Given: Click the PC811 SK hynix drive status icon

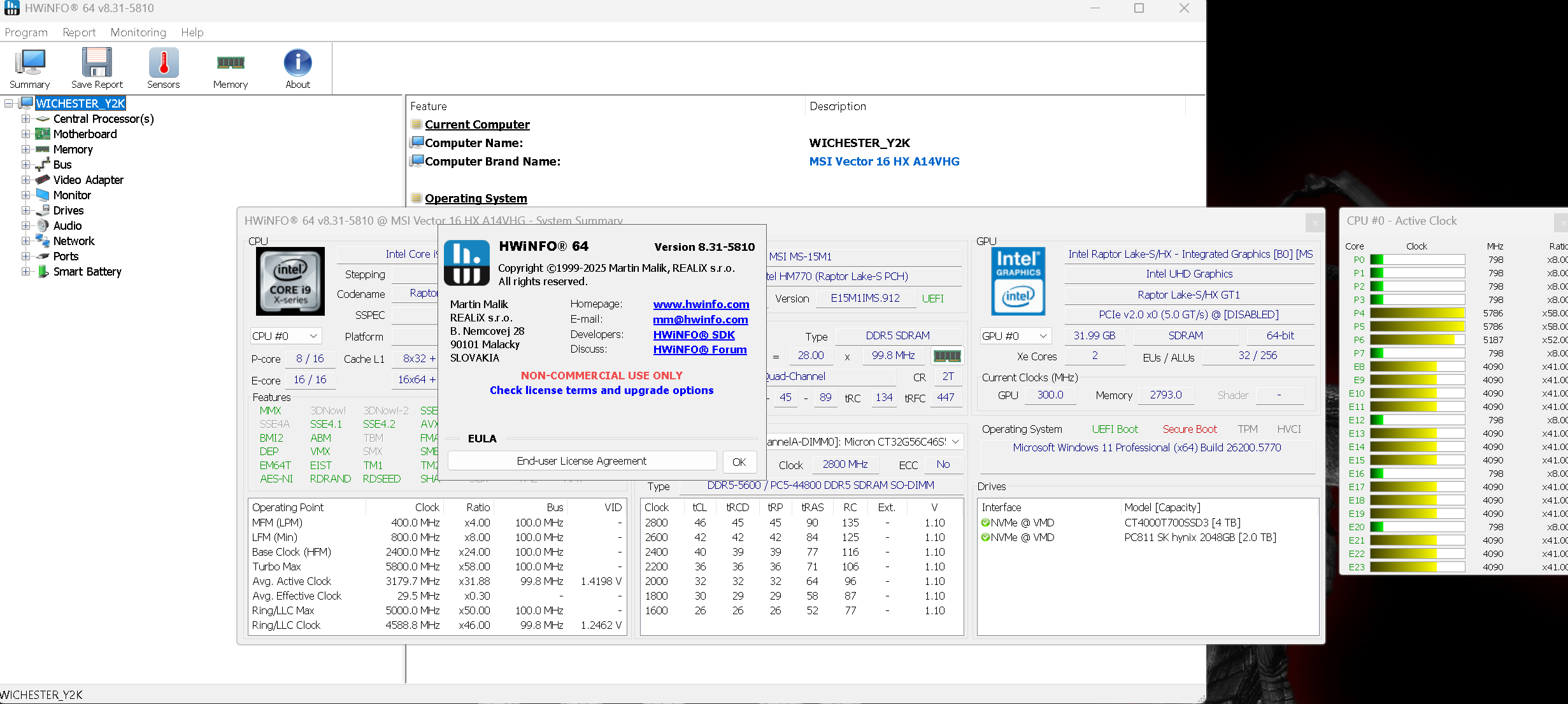Looking at the screenshot, I should point(985,538).
